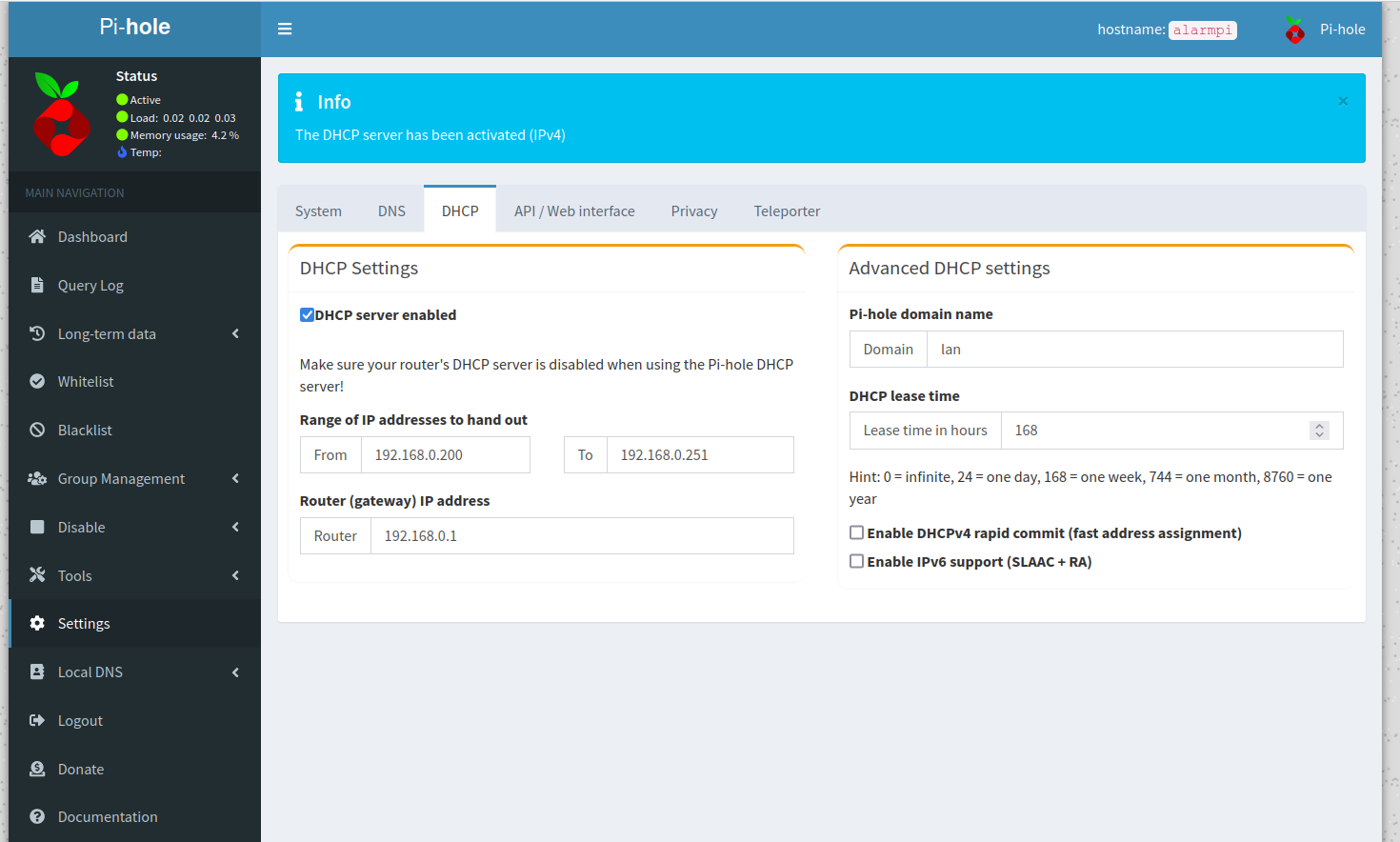Click the Donate navigation link
1400x842 pixels.
pyautogui.click(x=134, y=769)
